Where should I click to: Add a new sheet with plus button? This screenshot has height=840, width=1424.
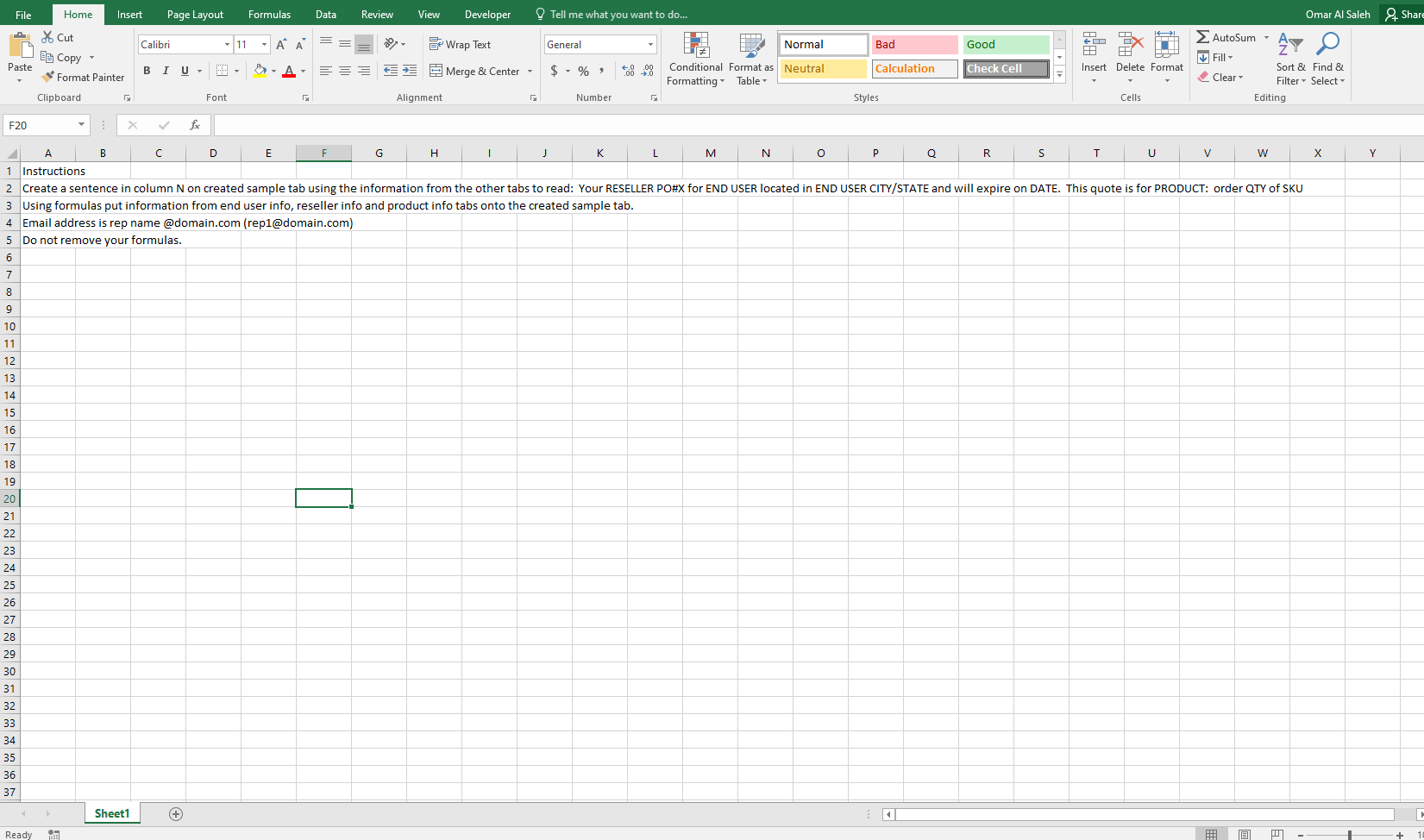point(176,813)
